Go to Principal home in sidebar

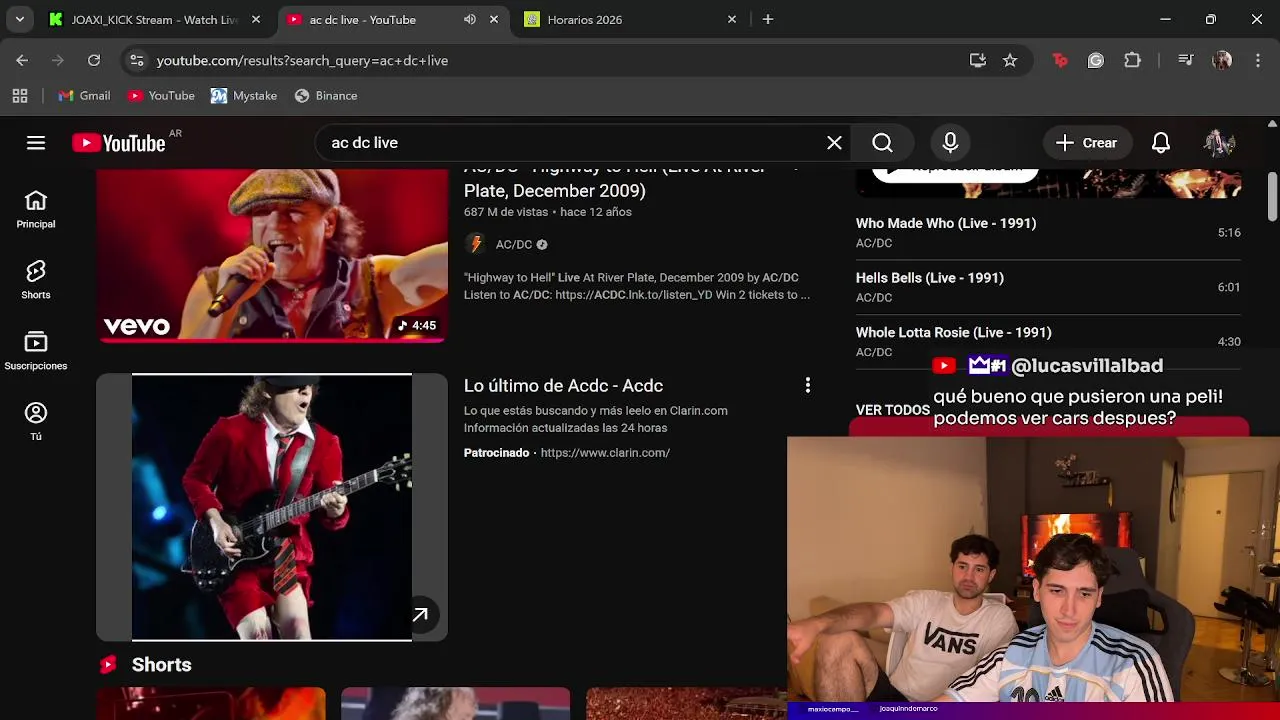[36, 210]
